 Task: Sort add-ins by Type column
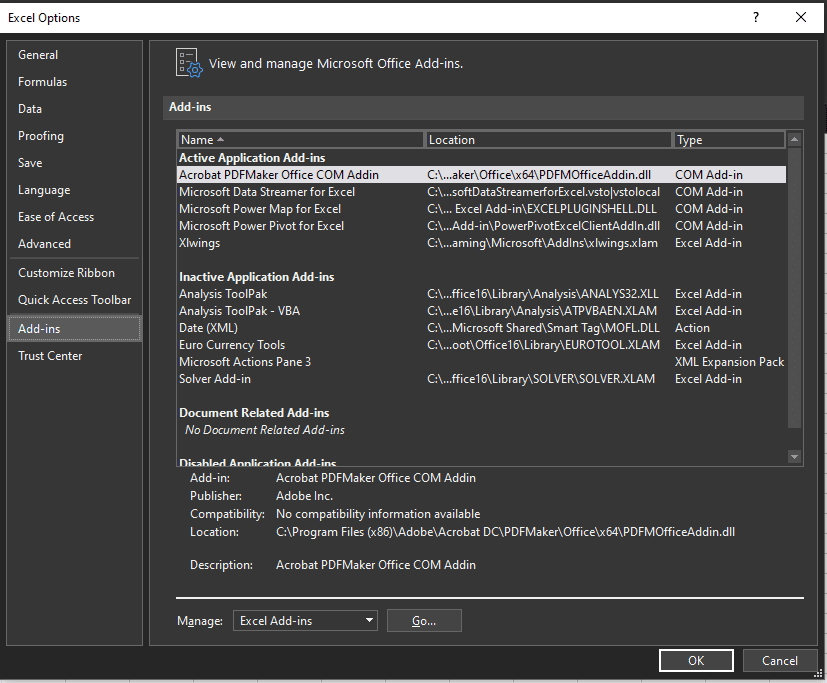click(x=728, y=140)
